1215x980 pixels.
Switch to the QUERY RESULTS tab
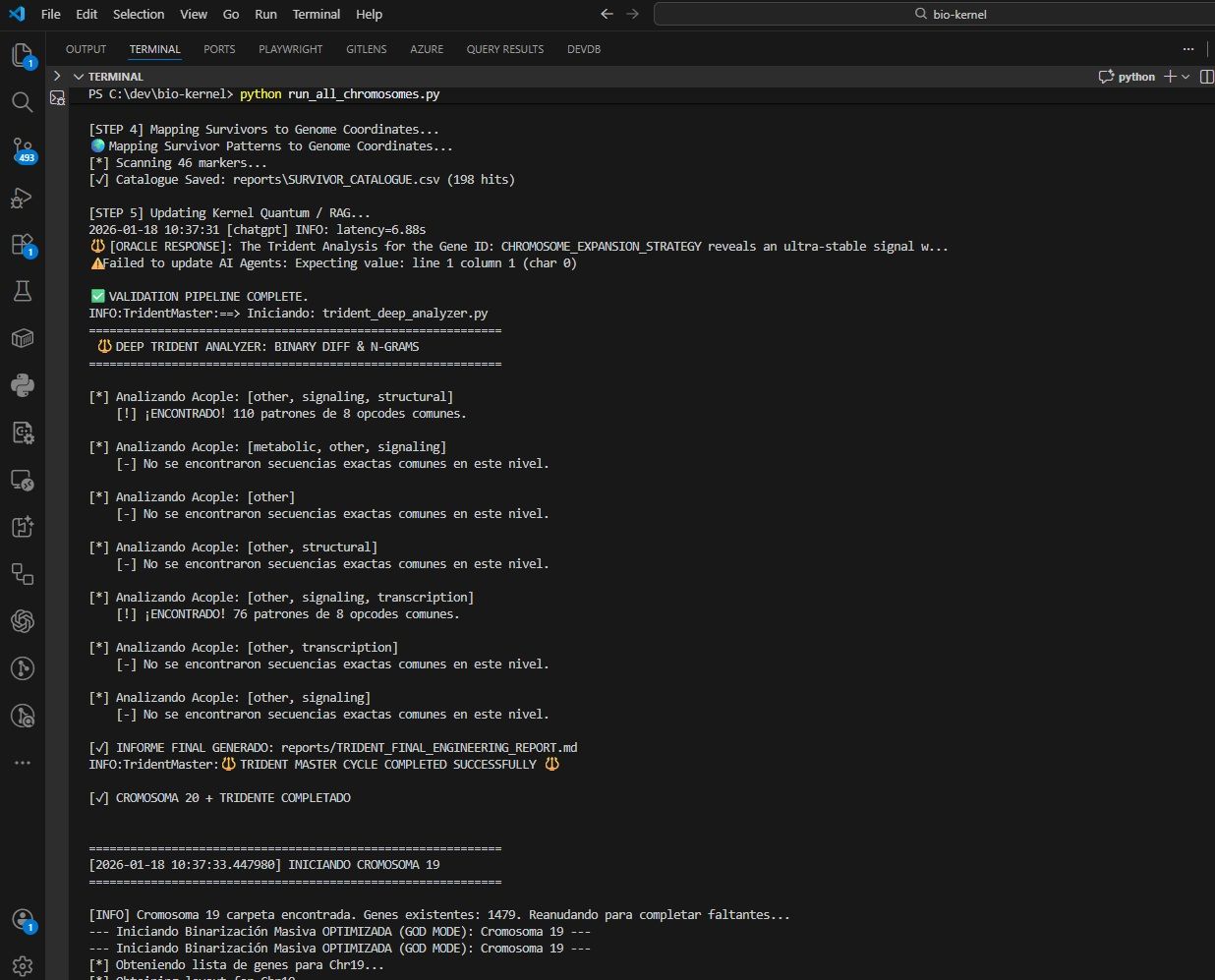[504, 49]
